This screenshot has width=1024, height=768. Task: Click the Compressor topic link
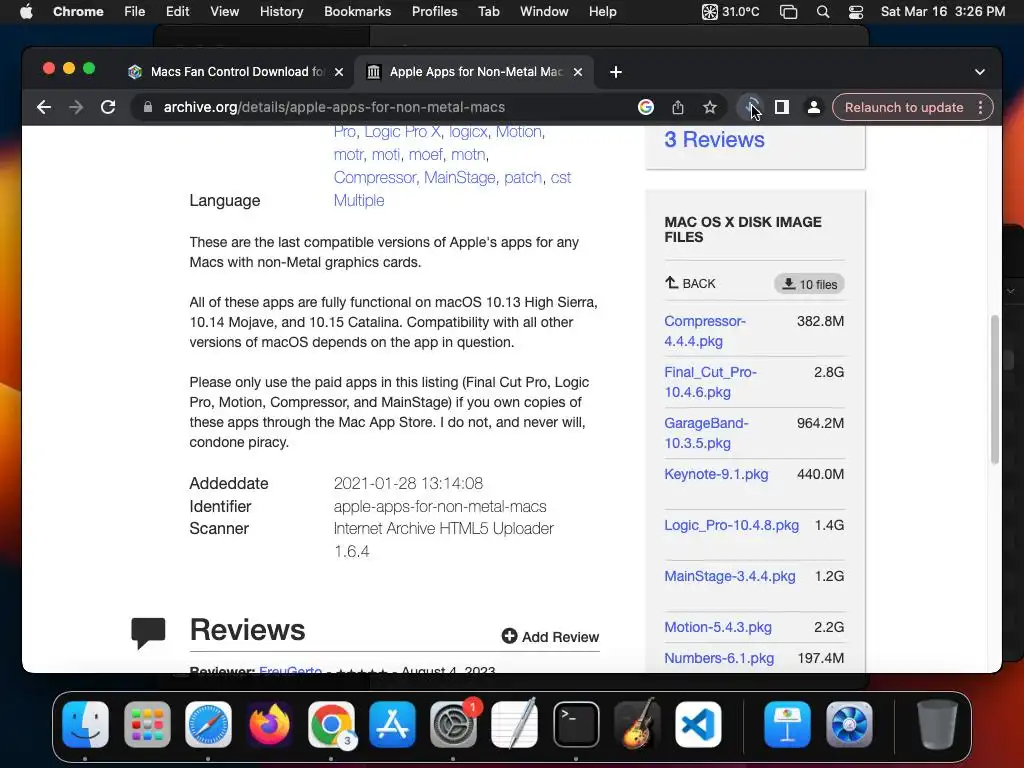[x=374, y=178]
